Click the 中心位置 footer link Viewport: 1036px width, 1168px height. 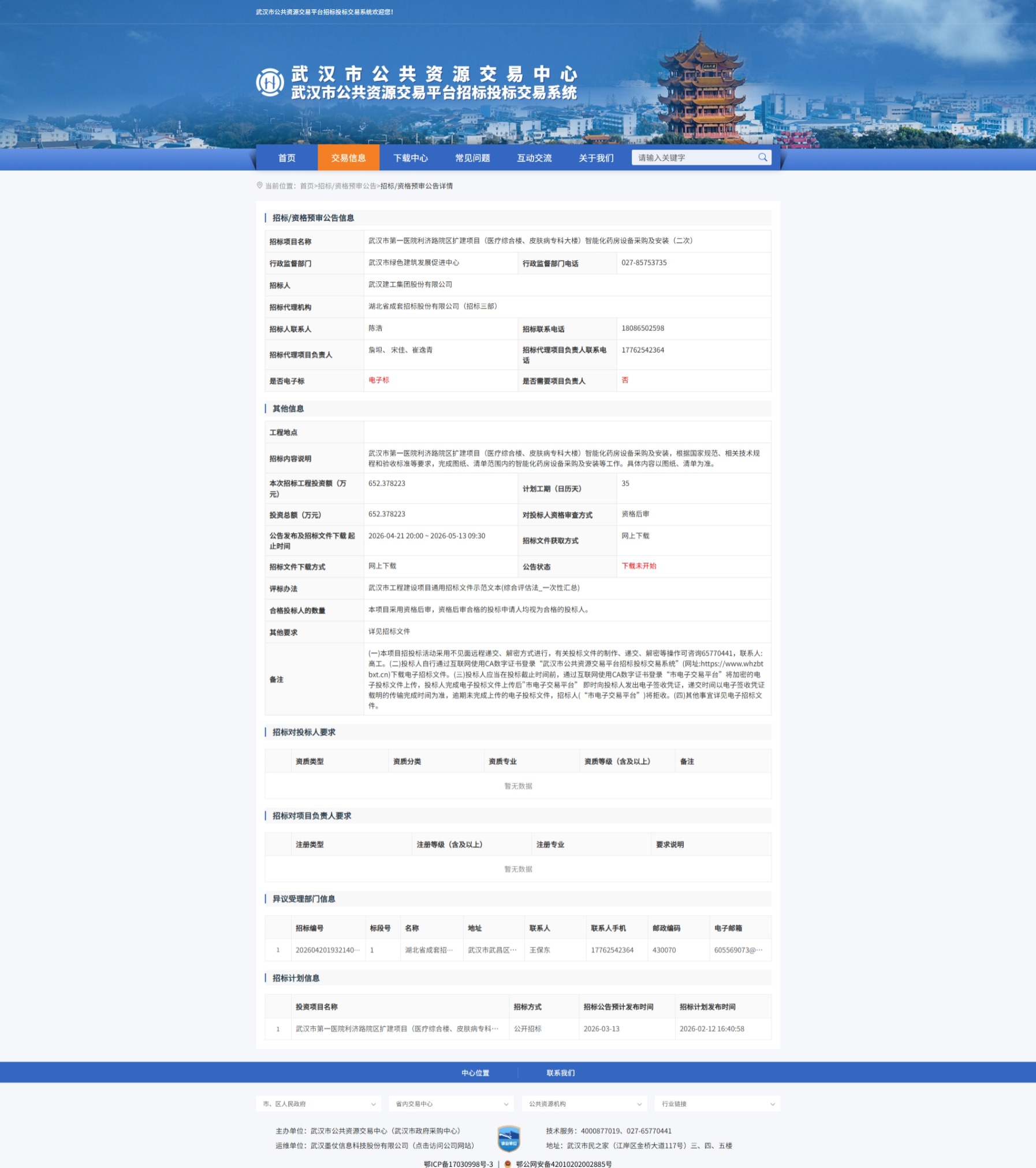[x=475, y=1073]
